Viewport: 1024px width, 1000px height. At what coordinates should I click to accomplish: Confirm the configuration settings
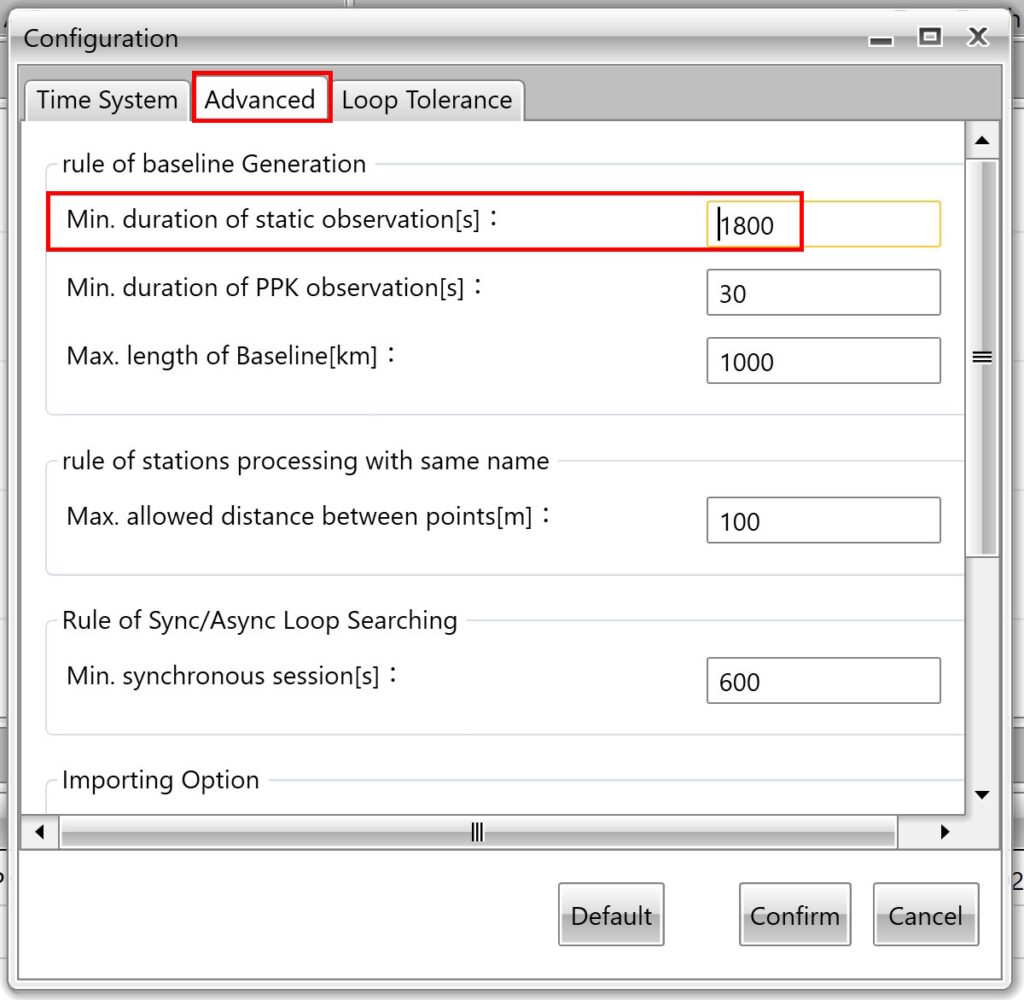[794, 915]
